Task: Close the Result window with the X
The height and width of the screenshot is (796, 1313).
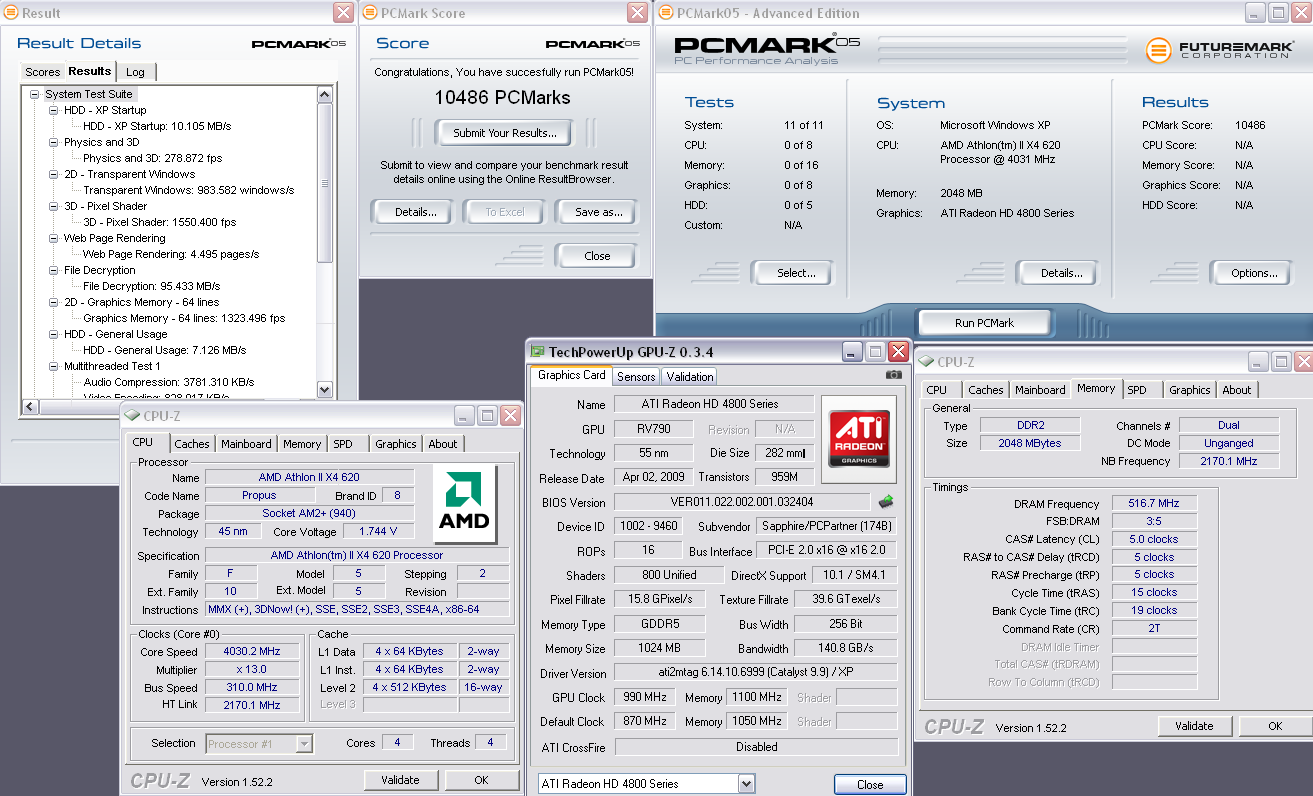Action: pyautogui.click(x=343, y=12)
